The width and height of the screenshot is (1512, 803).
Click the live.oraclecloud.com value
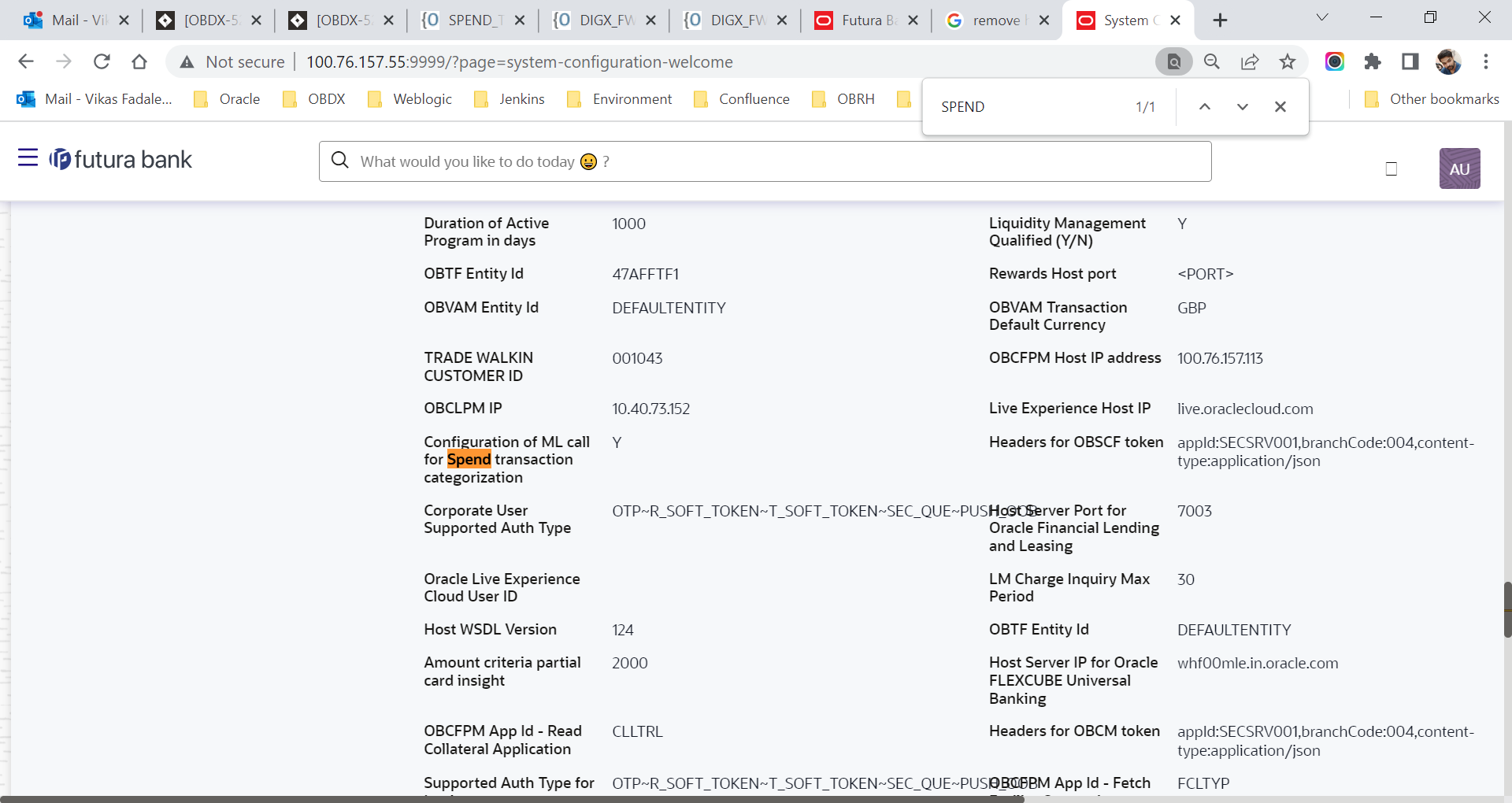click(1245, 409)
